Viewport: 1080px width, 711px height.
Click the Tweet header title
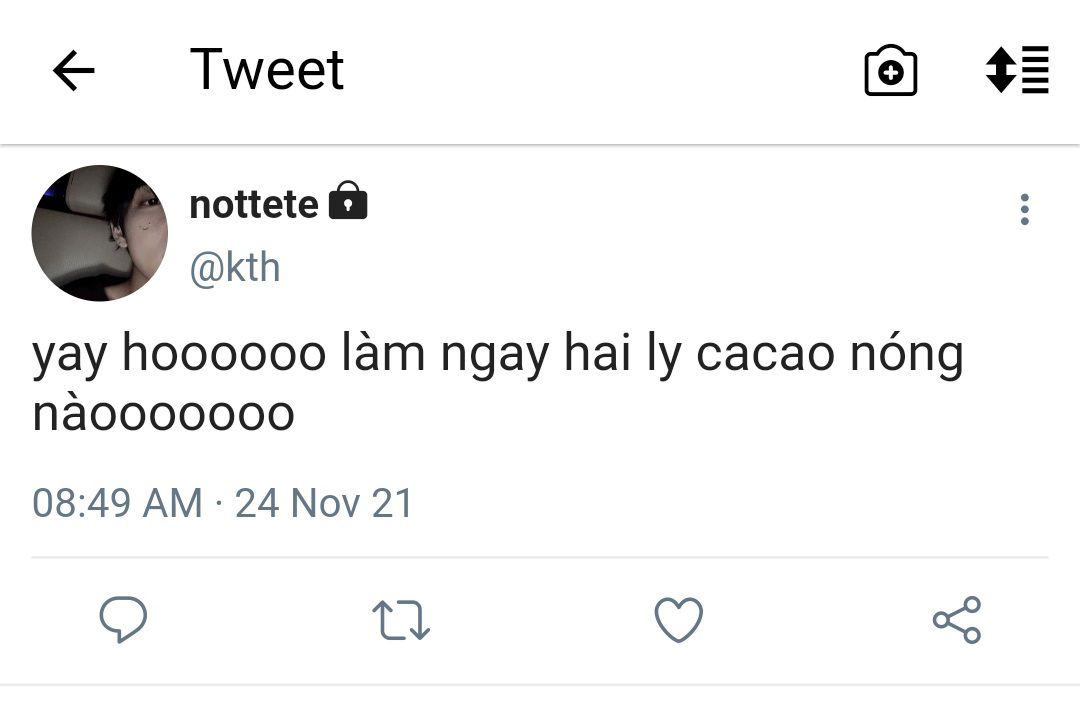(267, 70)
